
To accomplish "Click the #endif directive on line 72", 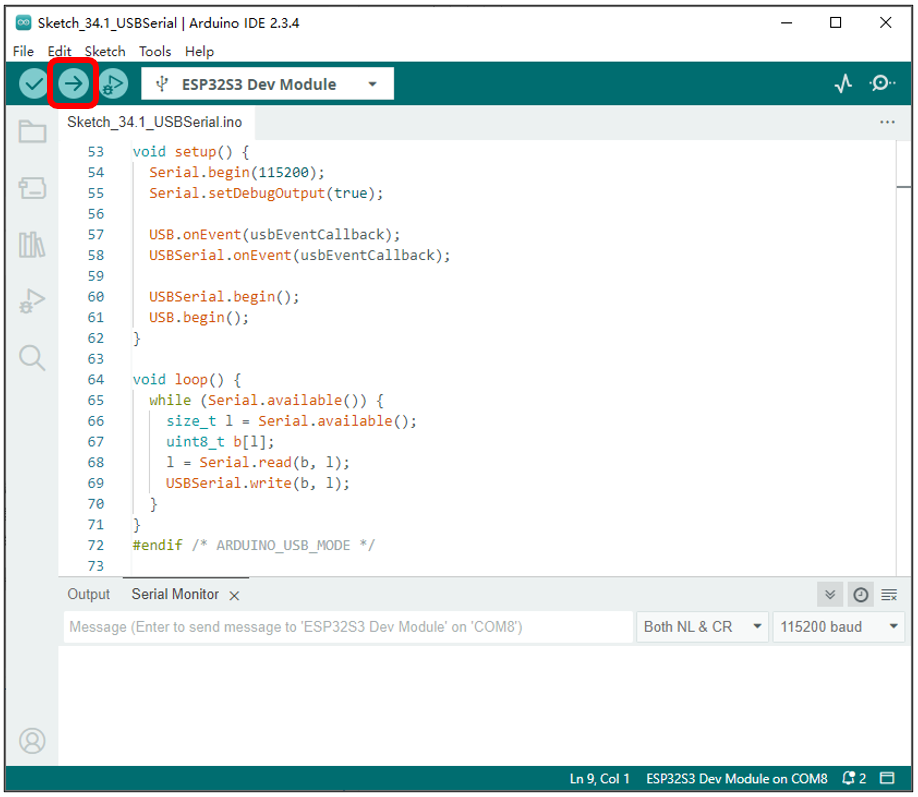I will tap(157, 545).
